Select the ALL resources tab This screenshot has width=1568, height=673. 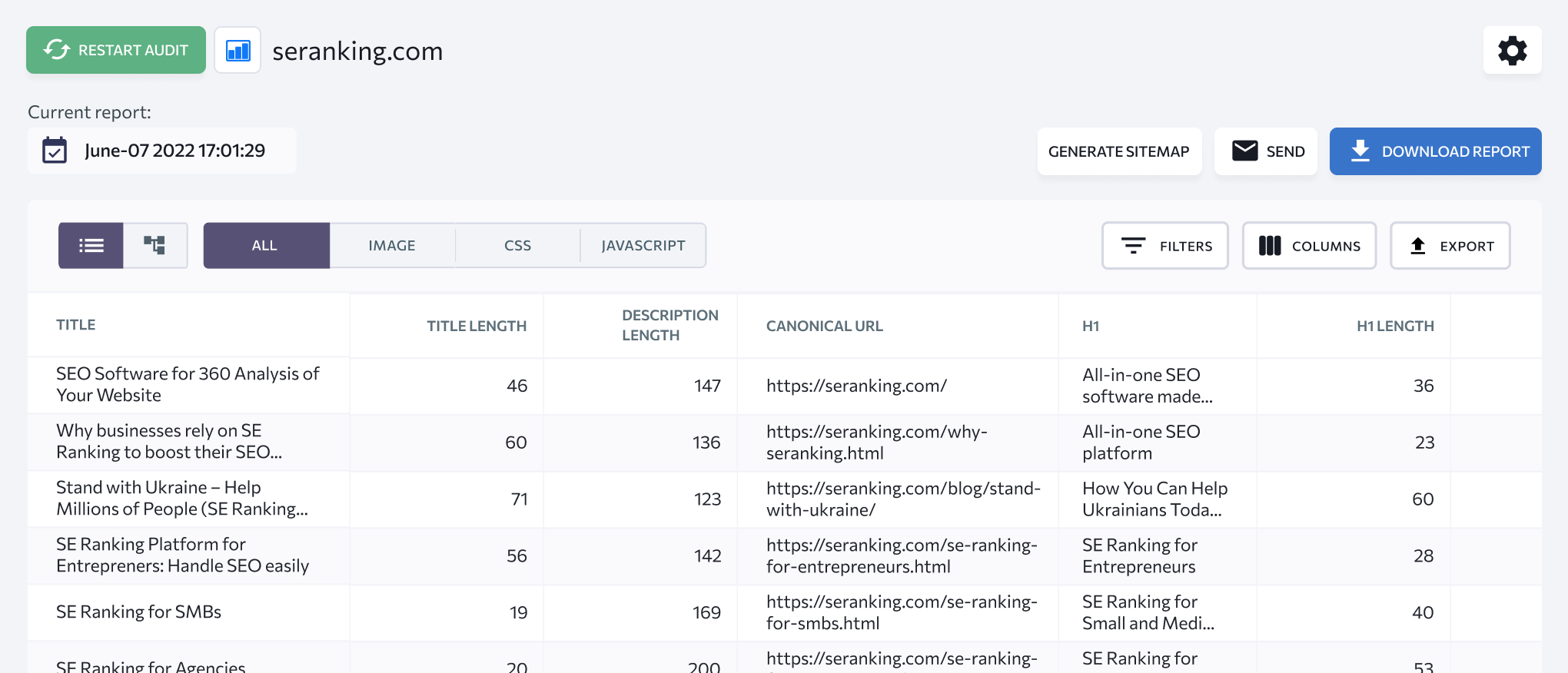pyautogui.click(x=266, y=246)
